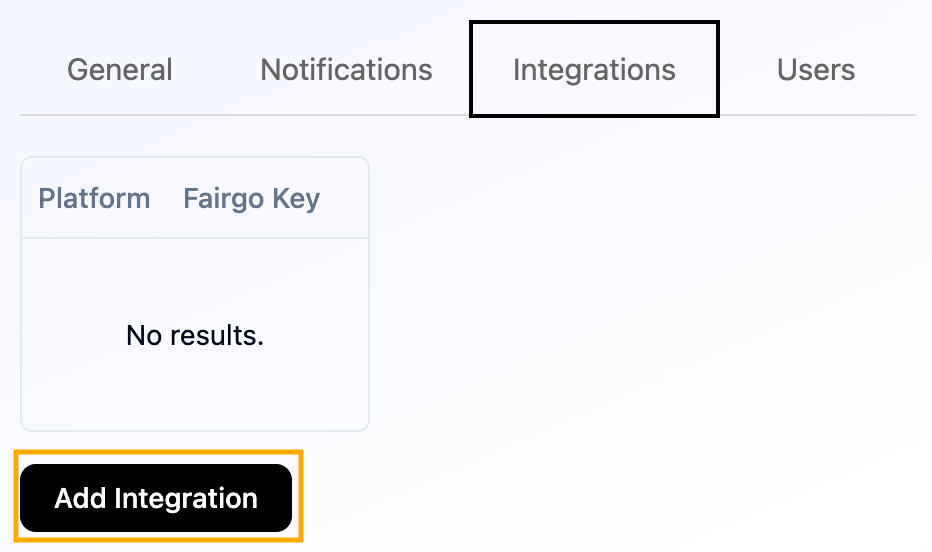Go to the Users tab
The image size is (932, 552).
816,70
